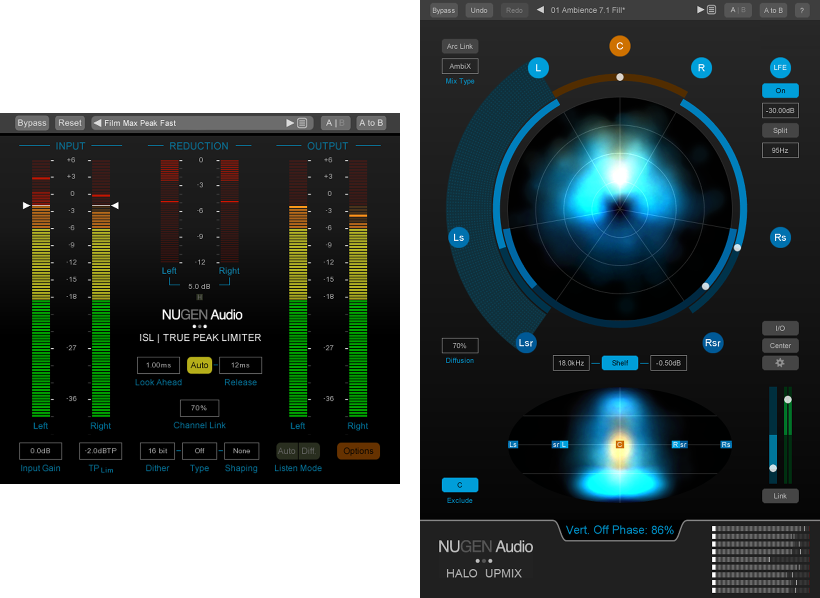Click the LFE channel circle icon
The width and height of the screenshot is (820, 598).
point(780,67)
